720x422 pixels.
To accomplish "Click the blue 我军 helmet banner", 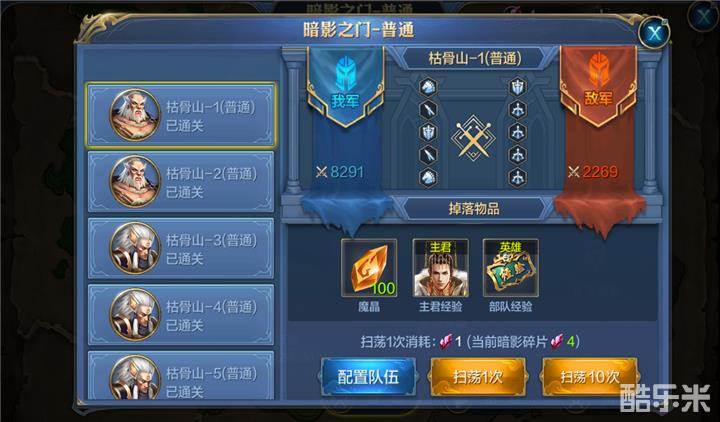I will click(345, 87).
